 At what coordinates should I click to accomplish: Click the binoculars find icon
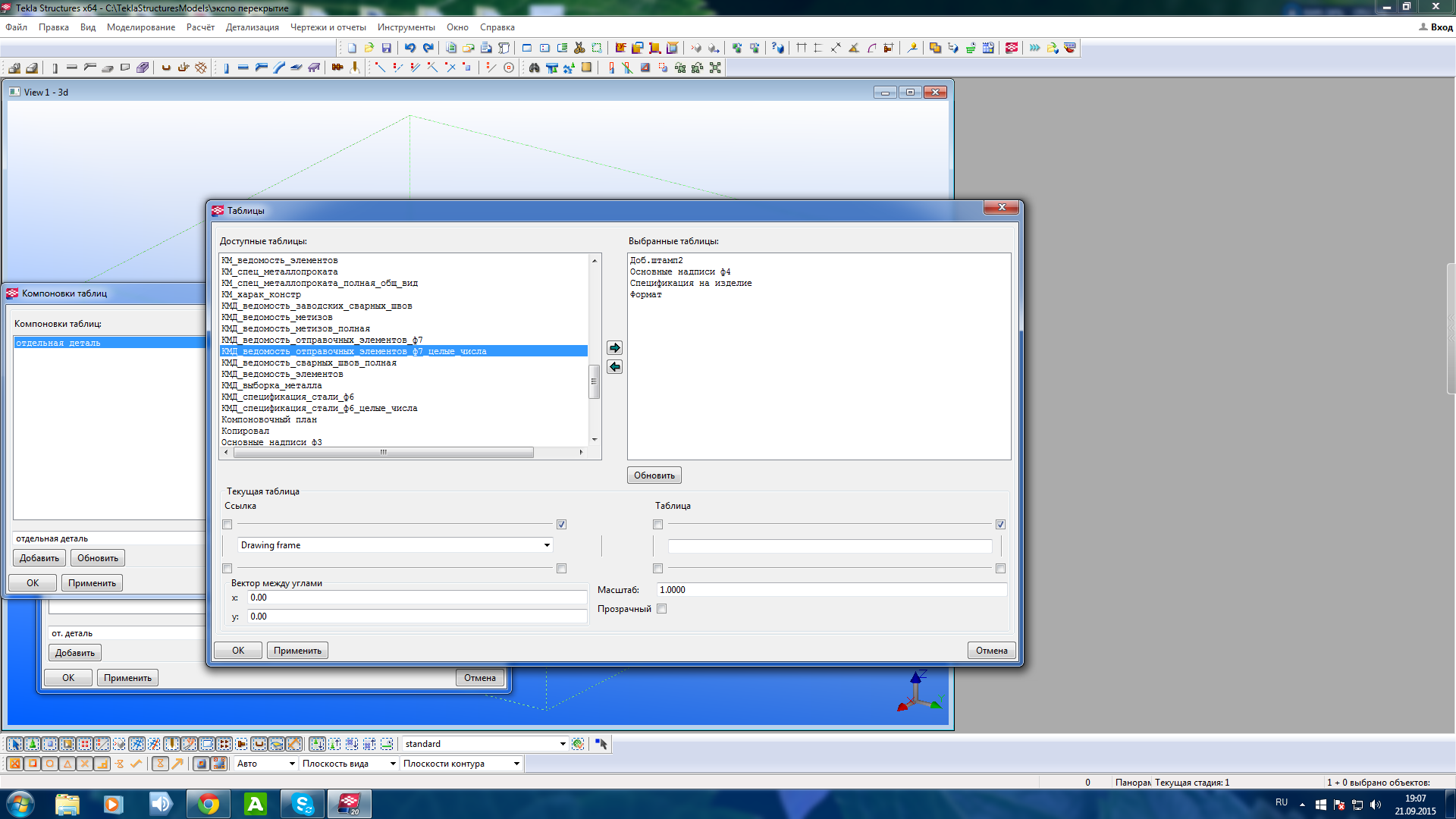[x=535, y=67]
